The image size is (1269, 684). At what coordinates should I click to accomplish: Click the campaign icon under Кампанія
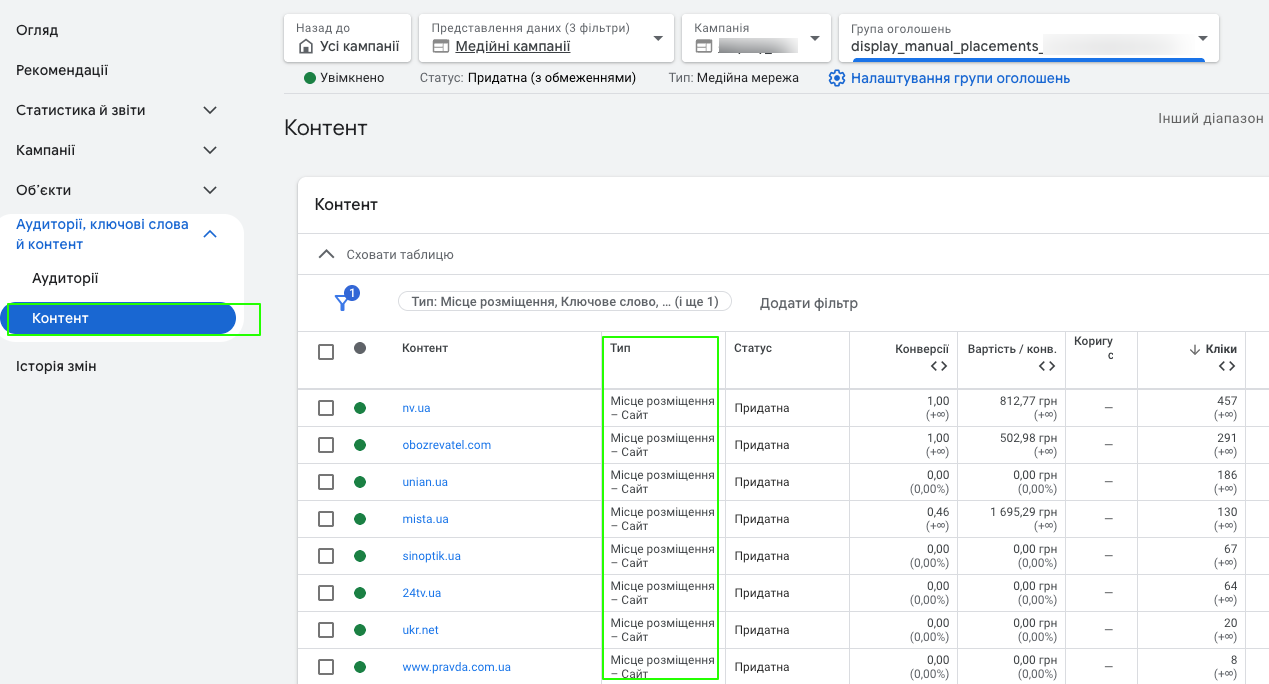[704, 46]
